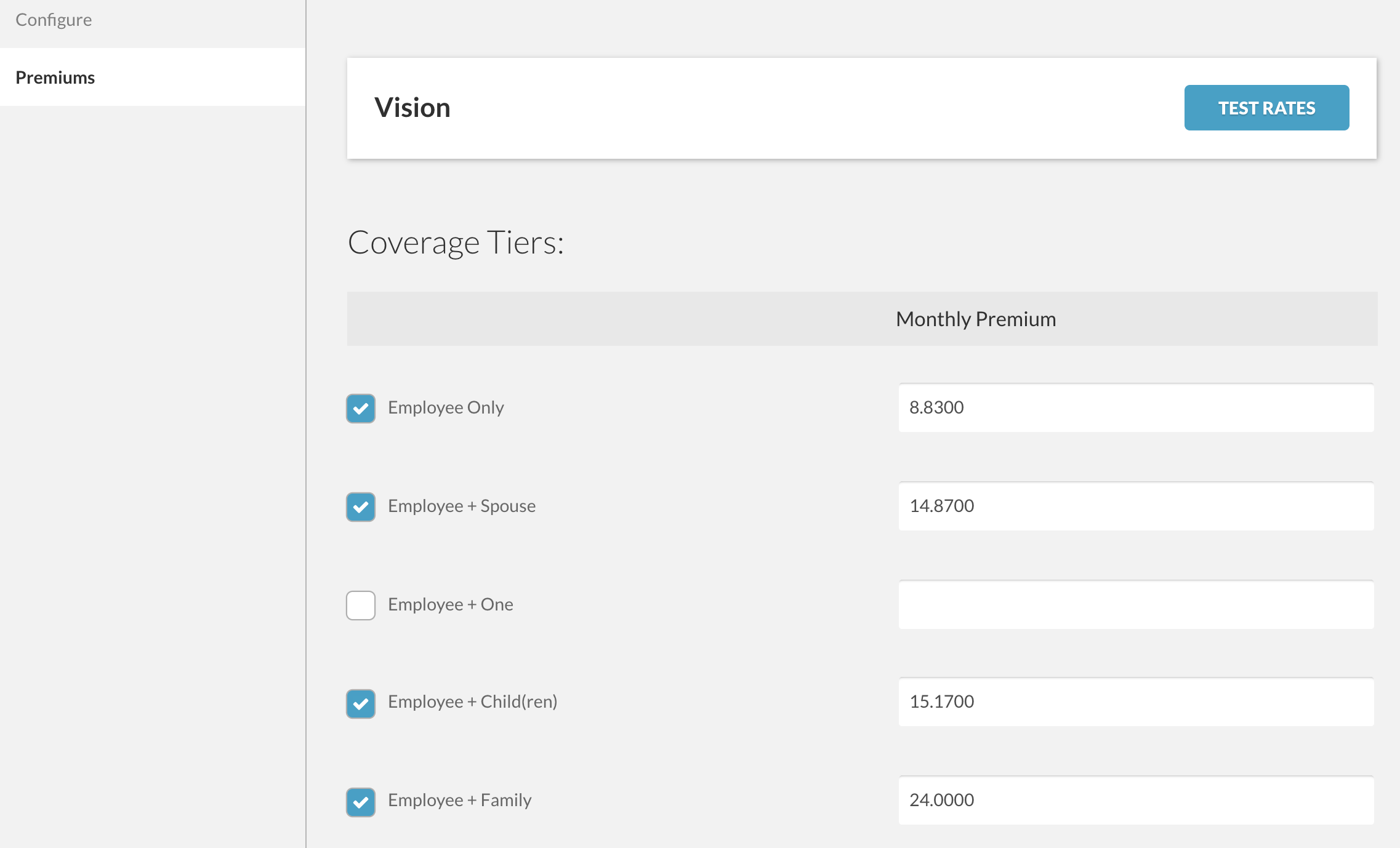Uncheck the Employee Only checkbox
Image resolution: width=1400 pixels, height=848 pixels.
click(x=361, y=408)
